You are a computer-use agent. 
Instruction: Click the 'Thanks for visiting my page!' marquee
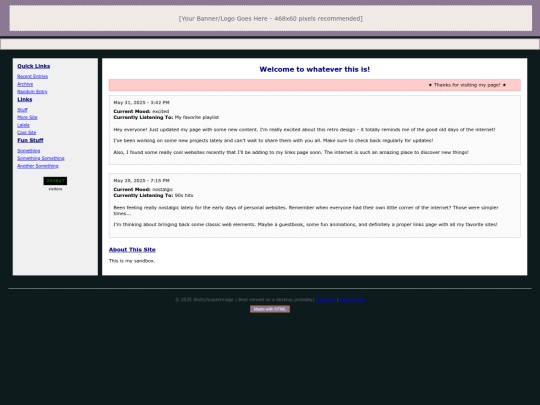(x=467, y=85)
